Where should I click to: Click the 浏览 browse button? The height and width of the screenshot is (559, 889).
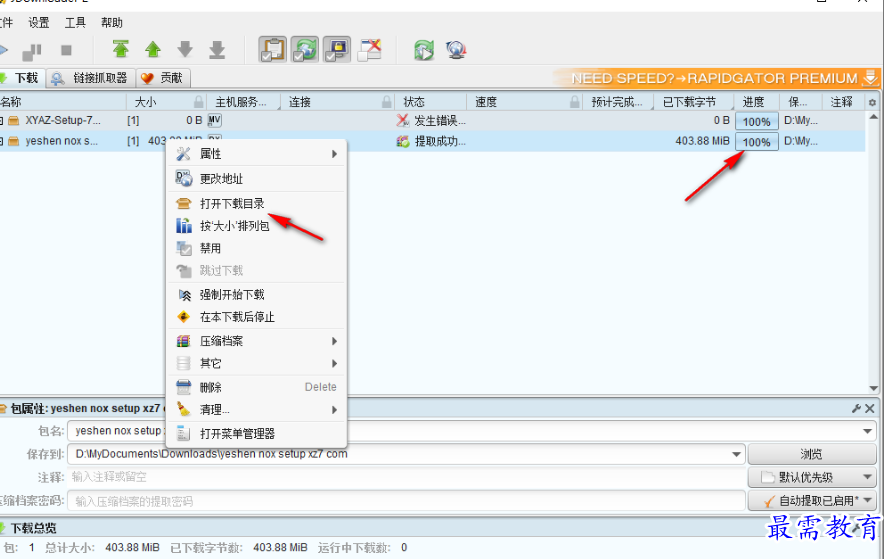pyautogui.click(x=811, y=454)
